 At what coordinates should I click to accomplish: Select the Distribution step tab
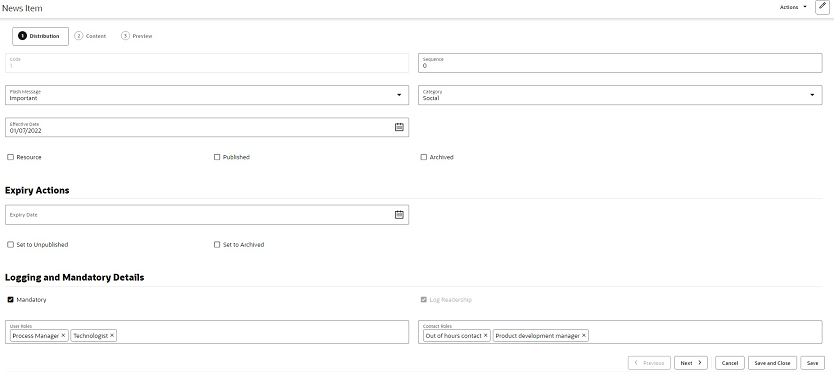(x=40, y=36)
